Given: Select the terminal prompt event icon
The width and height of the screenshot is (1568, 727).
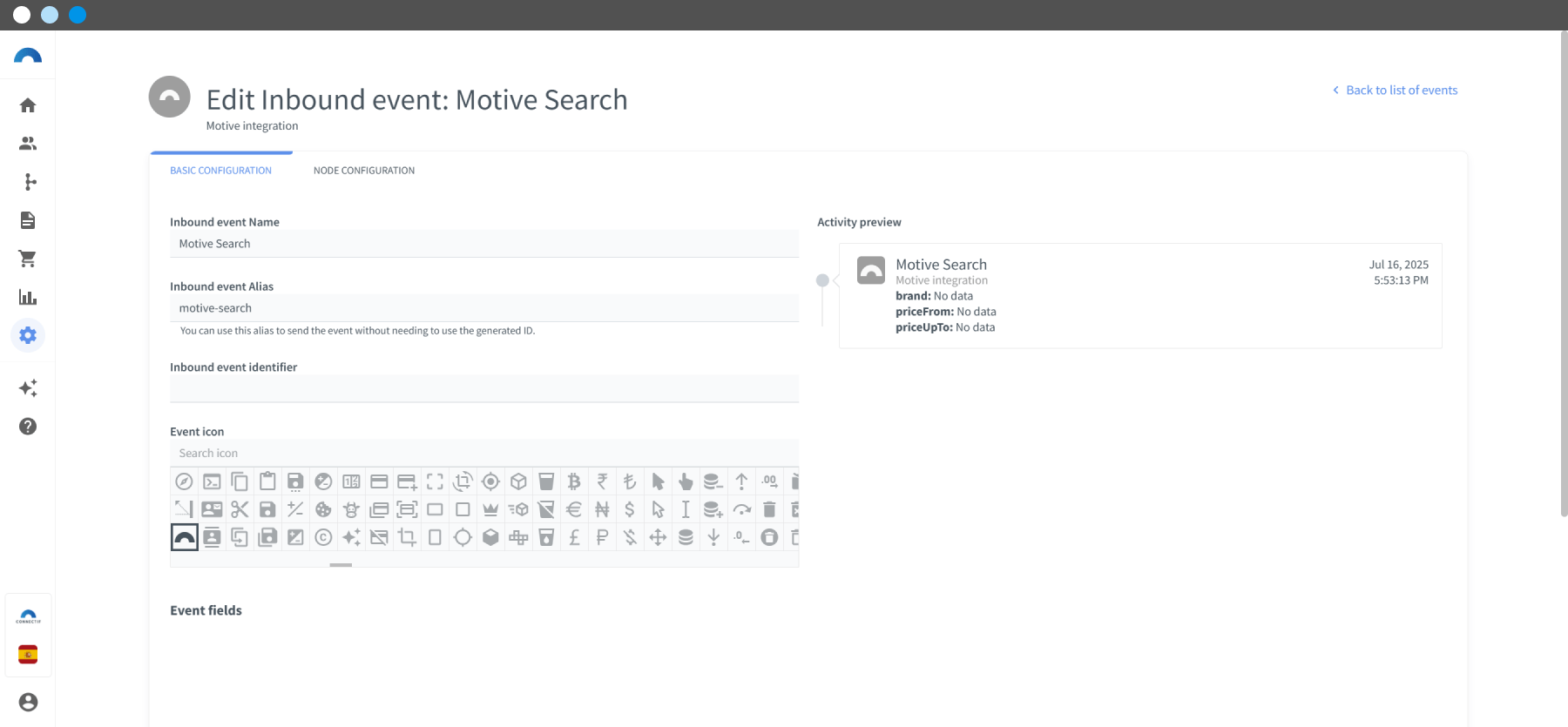Looking at the screenshot, I should (x=212, y=481).
